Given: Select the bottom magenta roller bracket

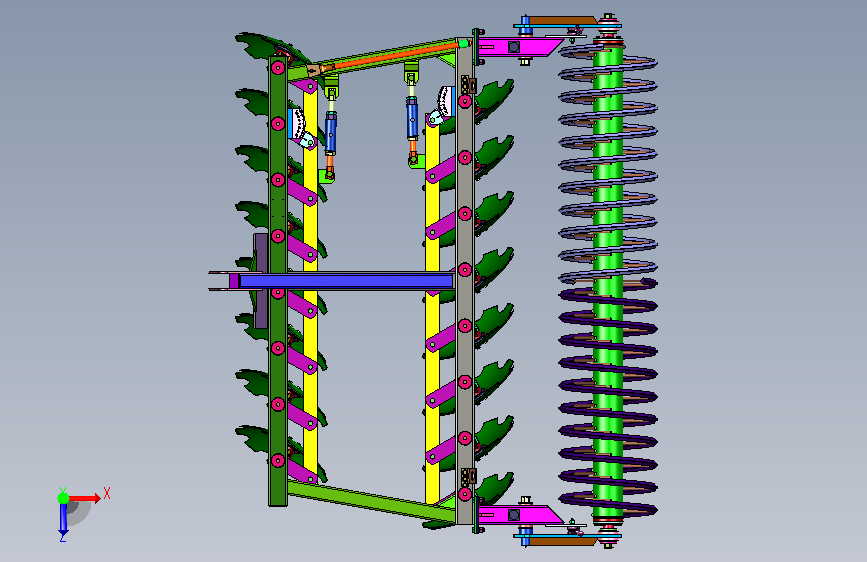Looking at the screenshot, I should tap(518, 514).
